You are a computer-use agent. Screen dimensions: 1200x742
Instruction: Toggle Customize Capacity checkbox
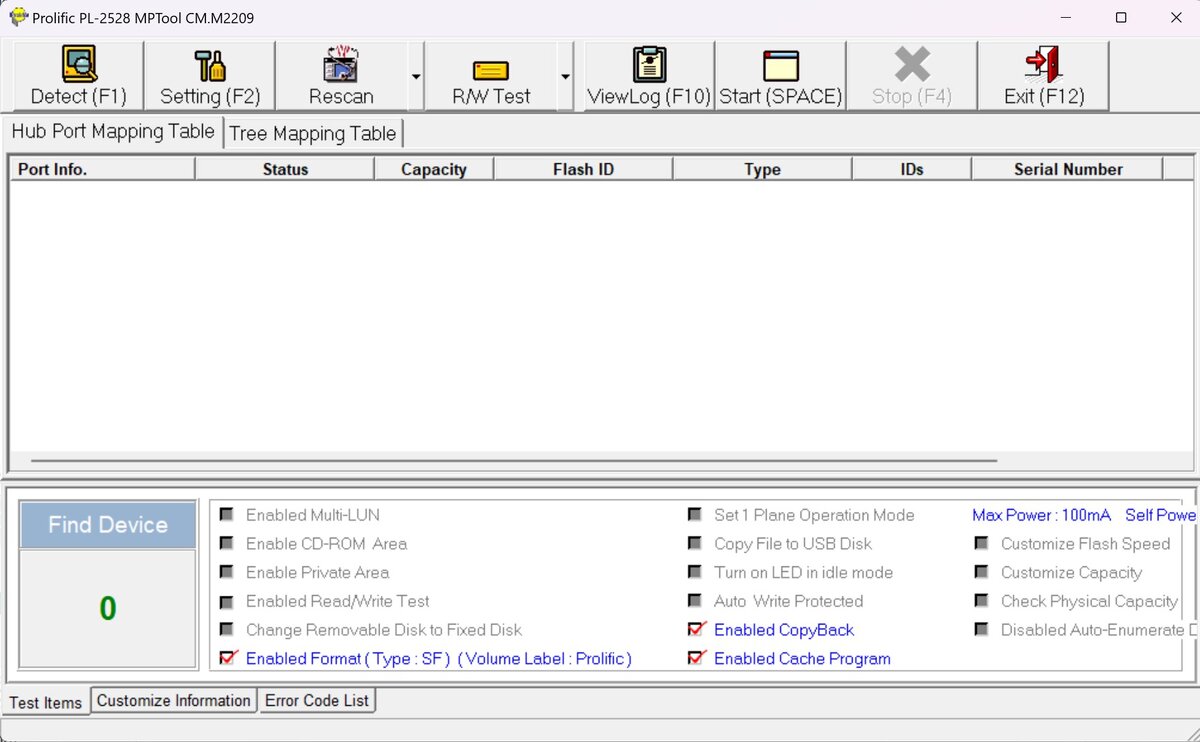click(x=982, y=572)
